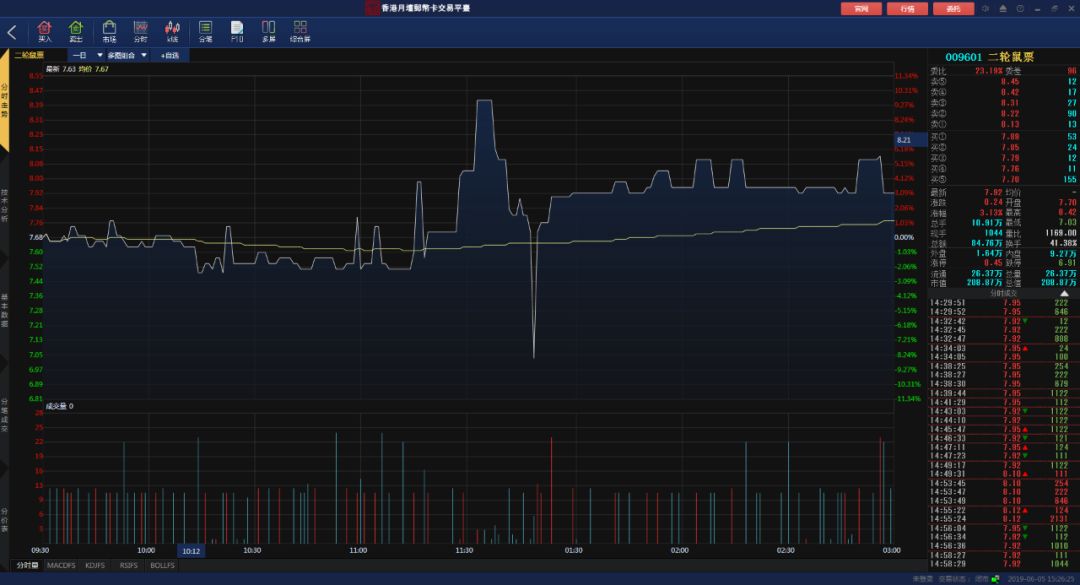The height and width of the screenshot is (585, 1080).
Task: Click the sound icon in title bar
Action: [986, 8]
